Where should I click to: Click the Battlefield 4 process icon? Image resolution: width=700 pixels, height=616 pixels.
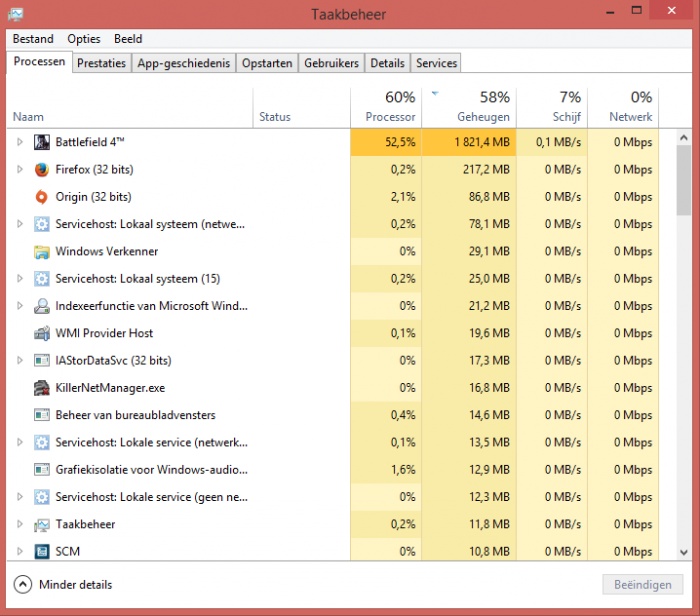[42, 142]
